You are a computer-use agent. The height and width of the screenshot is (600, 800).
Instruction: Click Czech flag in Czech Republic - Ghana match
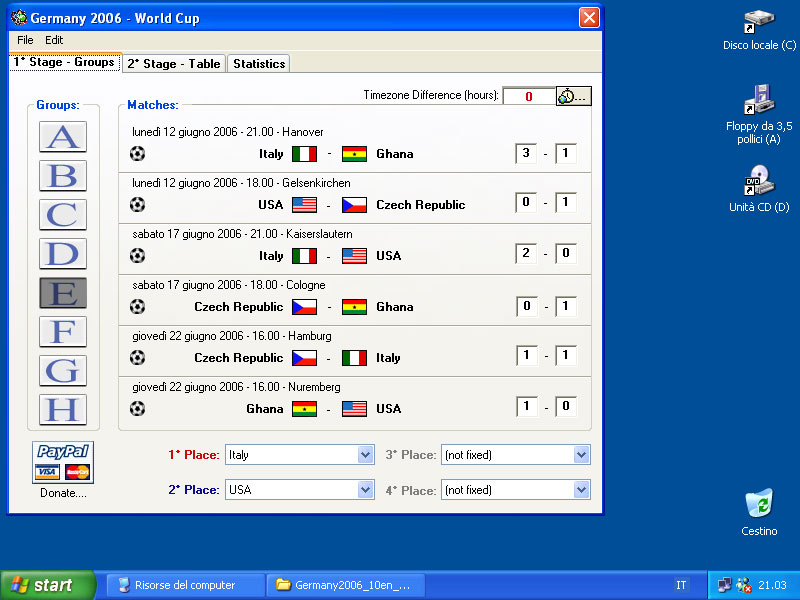pos(305,307)
